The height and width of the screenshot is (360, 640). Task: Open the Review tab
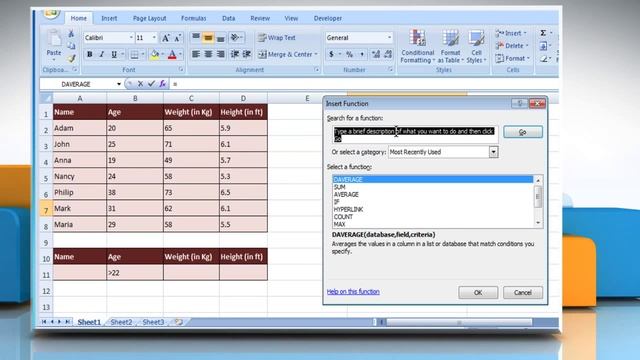260,18
